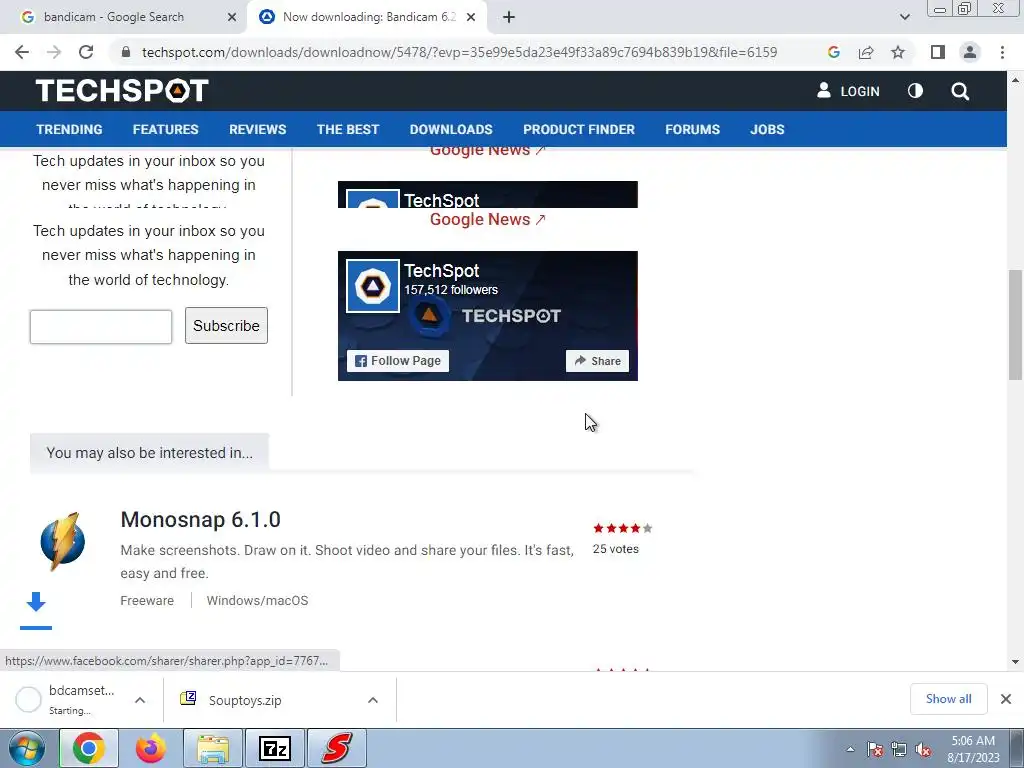Click You may also be interested in heading
The width and height of the screenshot is (1024, 768).
click(150, 453)
